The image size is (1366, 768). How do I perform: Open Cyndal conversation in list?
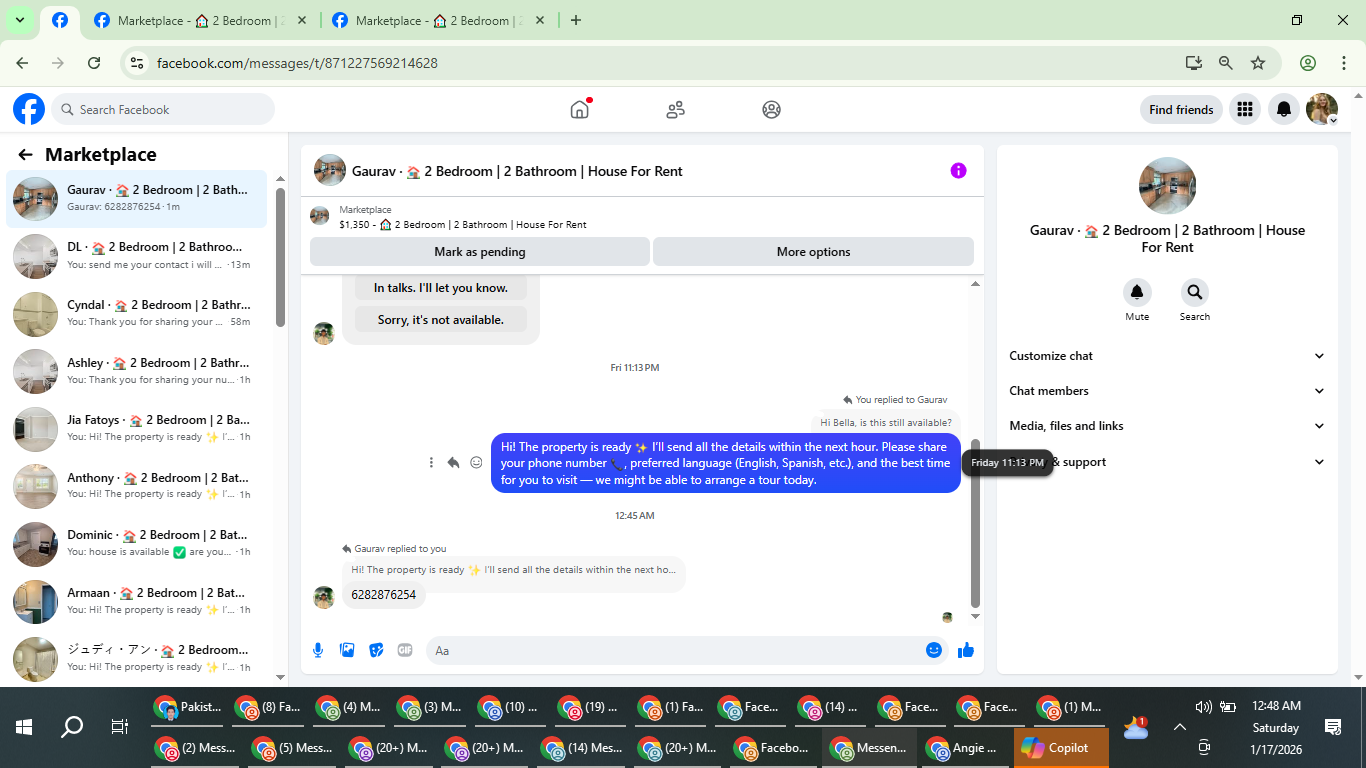point(137,314)
